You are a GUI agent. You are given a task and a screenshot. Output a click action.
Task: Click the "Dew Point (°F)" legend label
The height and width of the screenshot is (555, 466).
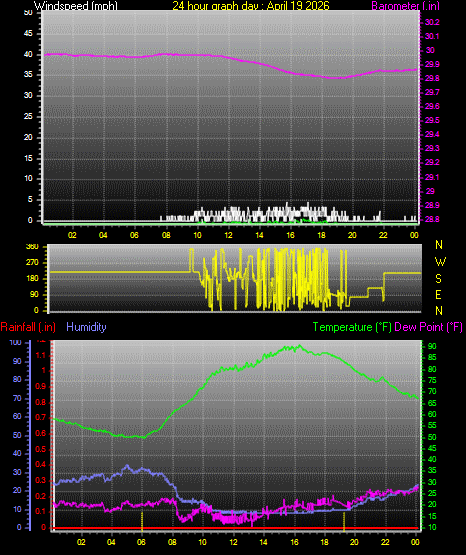pos(428,327)
